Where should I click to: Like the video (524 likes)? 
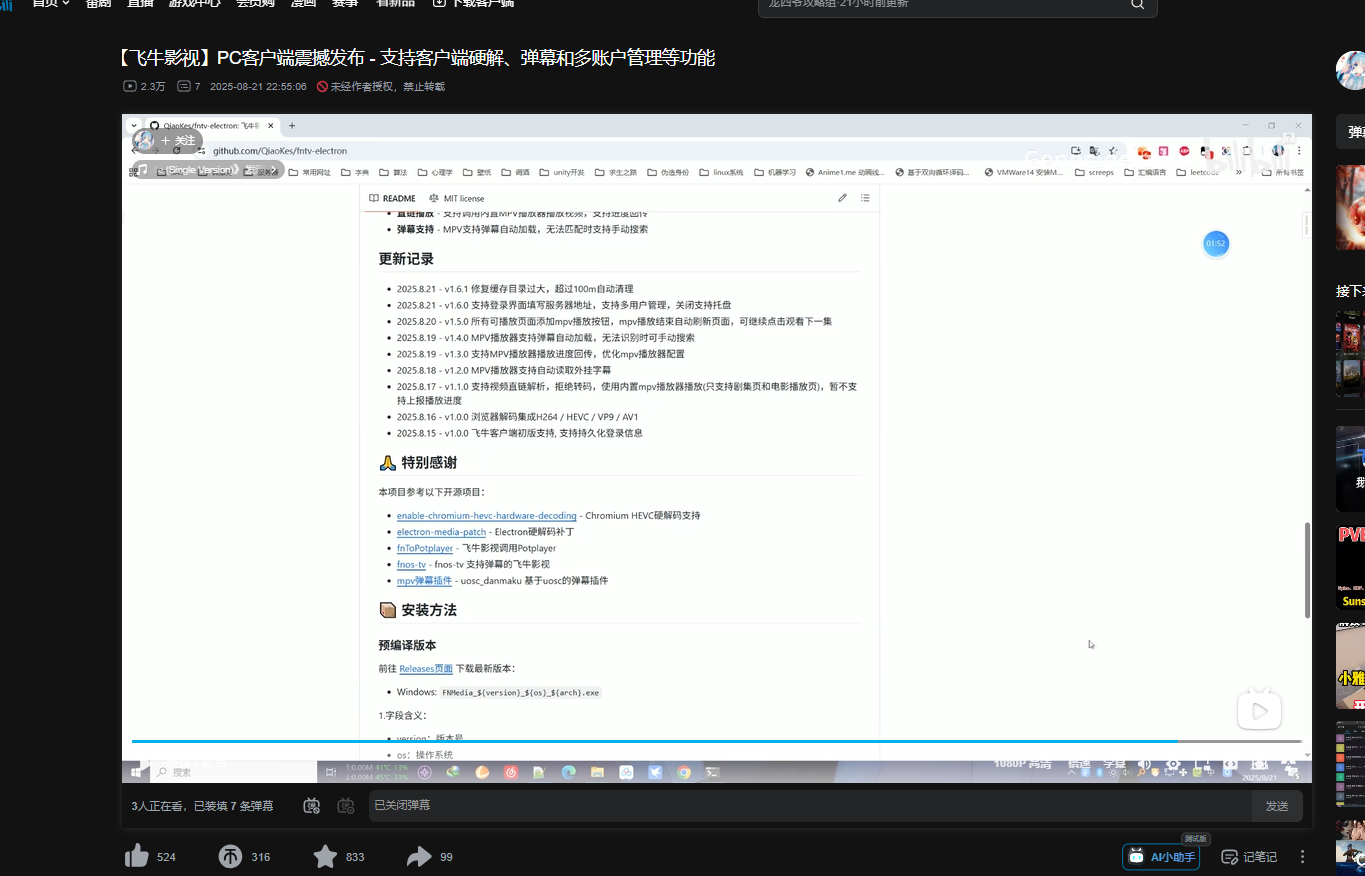(137, 856)
